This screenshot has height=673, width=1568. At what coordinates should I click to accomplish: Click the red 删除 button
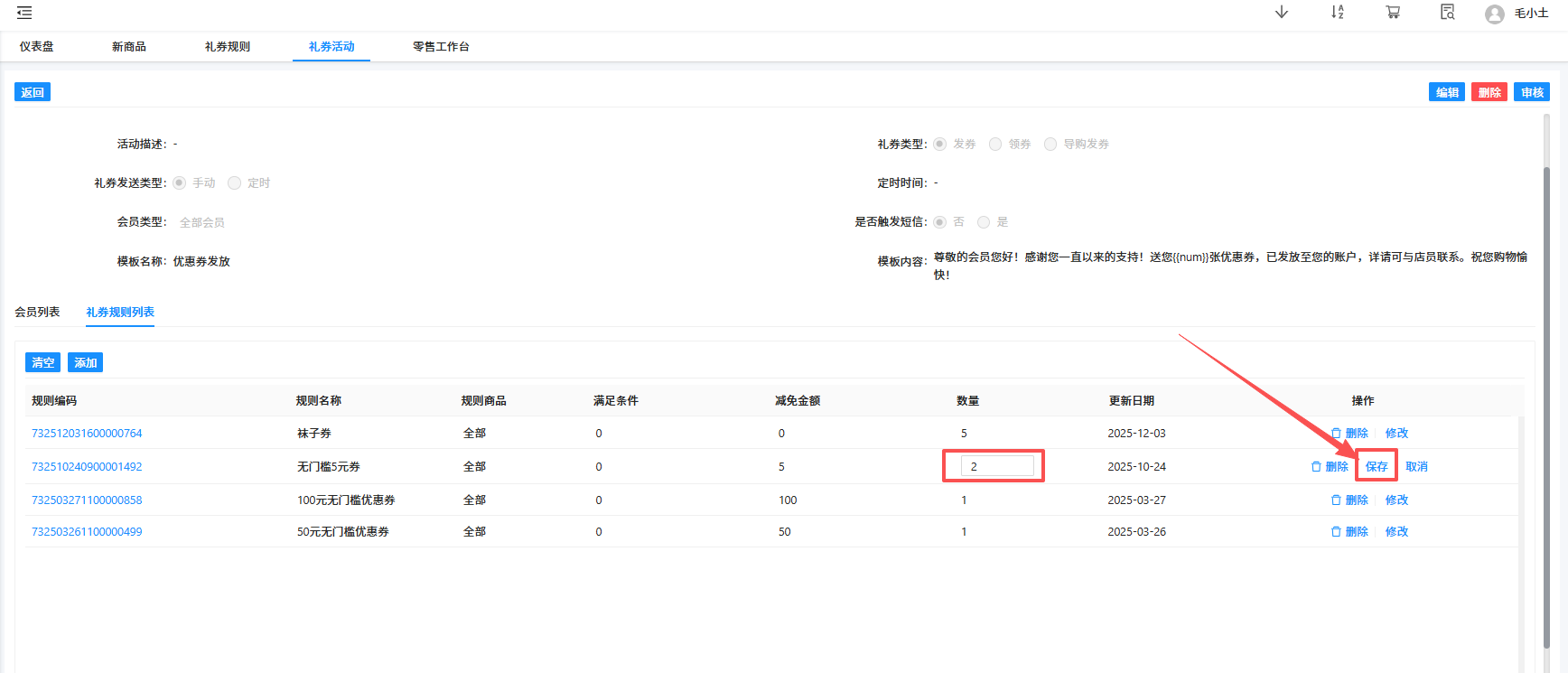click(x=1489, y=92)
